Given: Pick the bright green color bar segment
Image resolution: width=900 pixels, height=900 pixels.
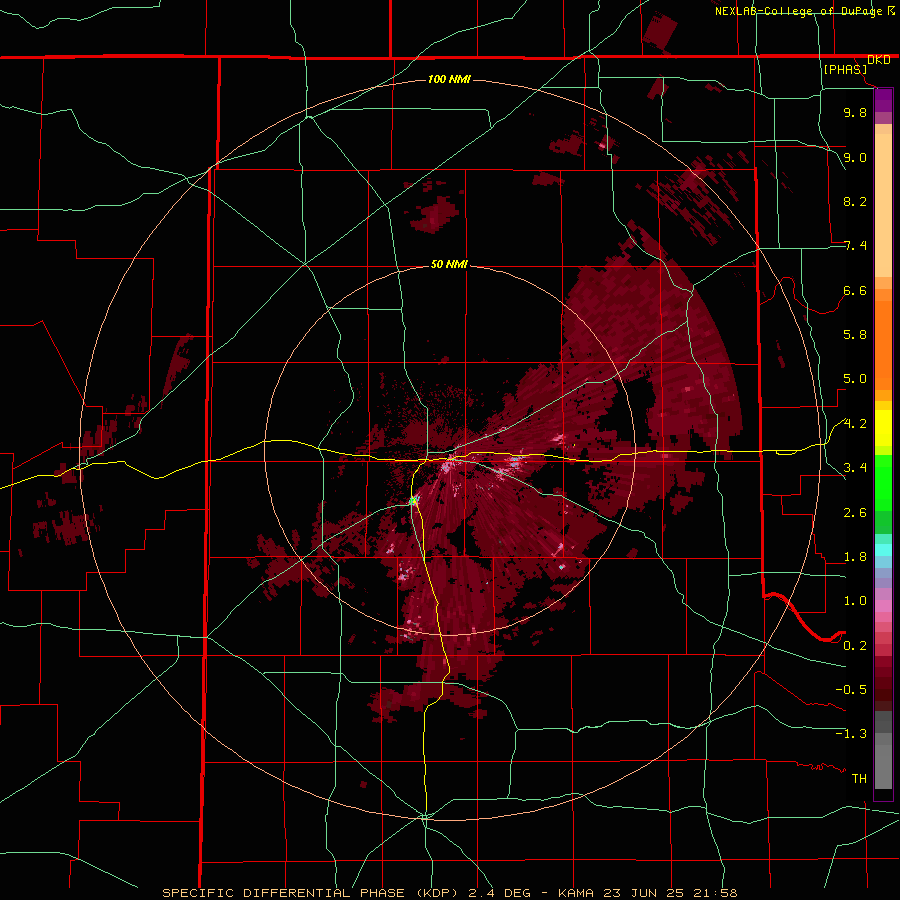Looking at the screenshot, I should coord(883,482).
